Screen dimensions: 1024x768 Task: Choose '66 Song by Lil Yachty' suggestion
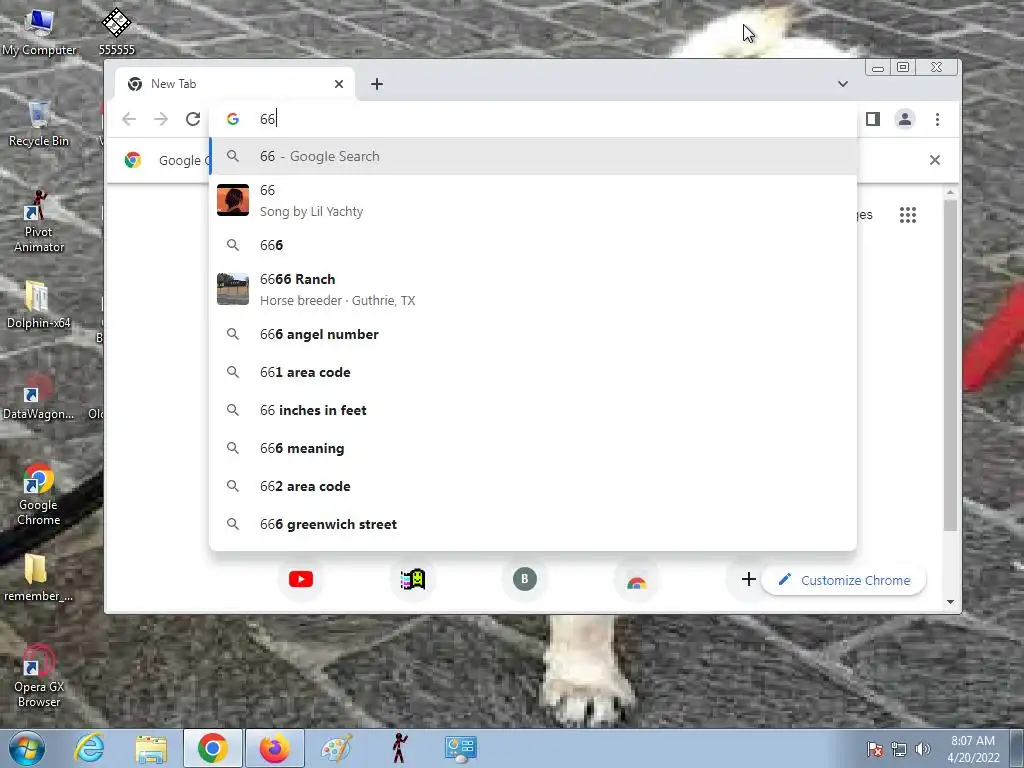pyautogui.click(x=533, y=200)
